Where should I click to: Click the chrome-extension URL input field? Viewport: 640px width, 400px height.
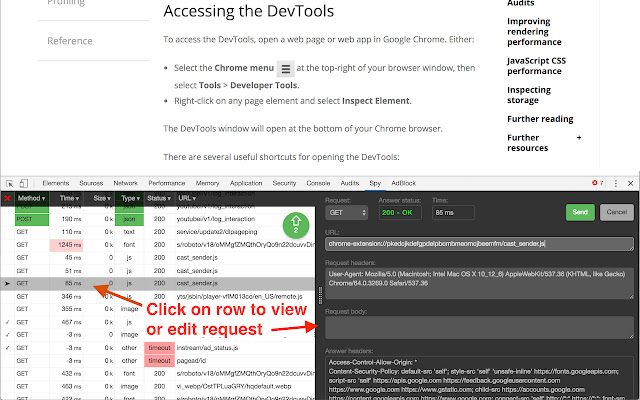click(479, 244)
